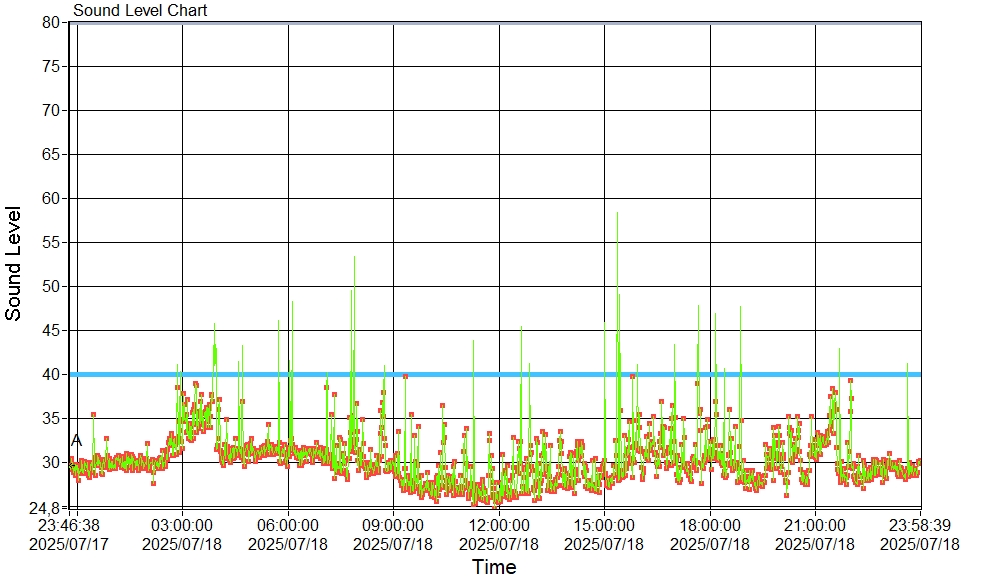Click the 80 value on y-axis

52,22
